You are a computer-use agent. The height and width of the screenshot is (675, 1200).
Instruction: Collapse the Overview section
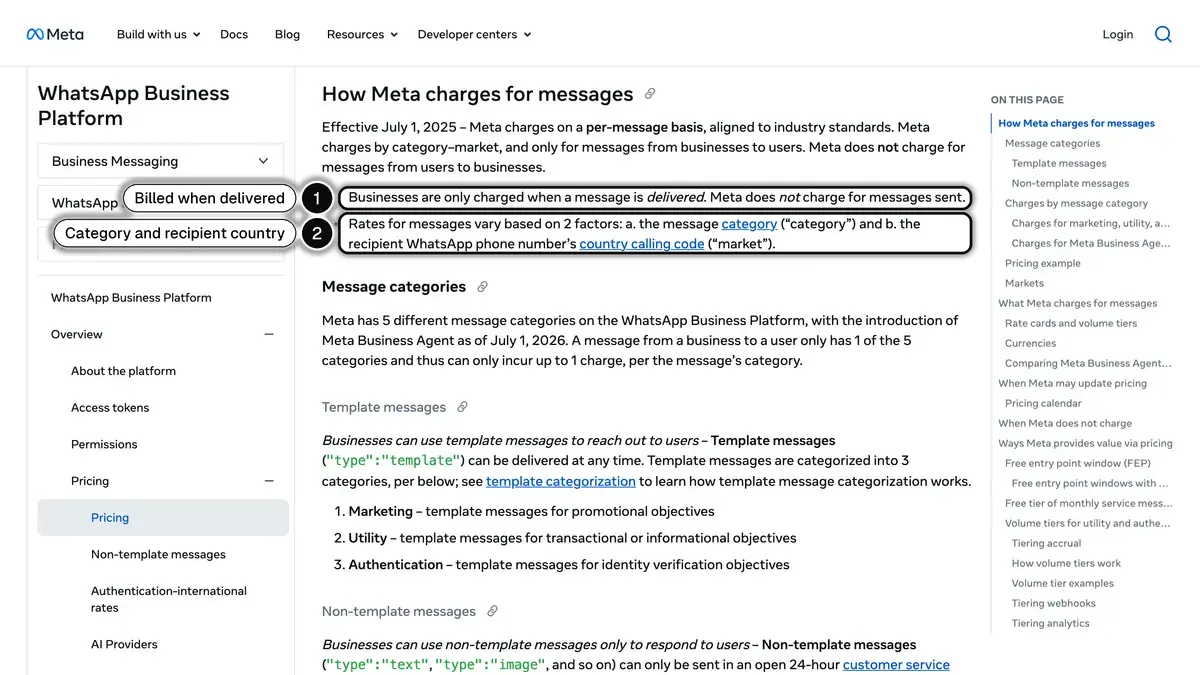pos(269,334)
